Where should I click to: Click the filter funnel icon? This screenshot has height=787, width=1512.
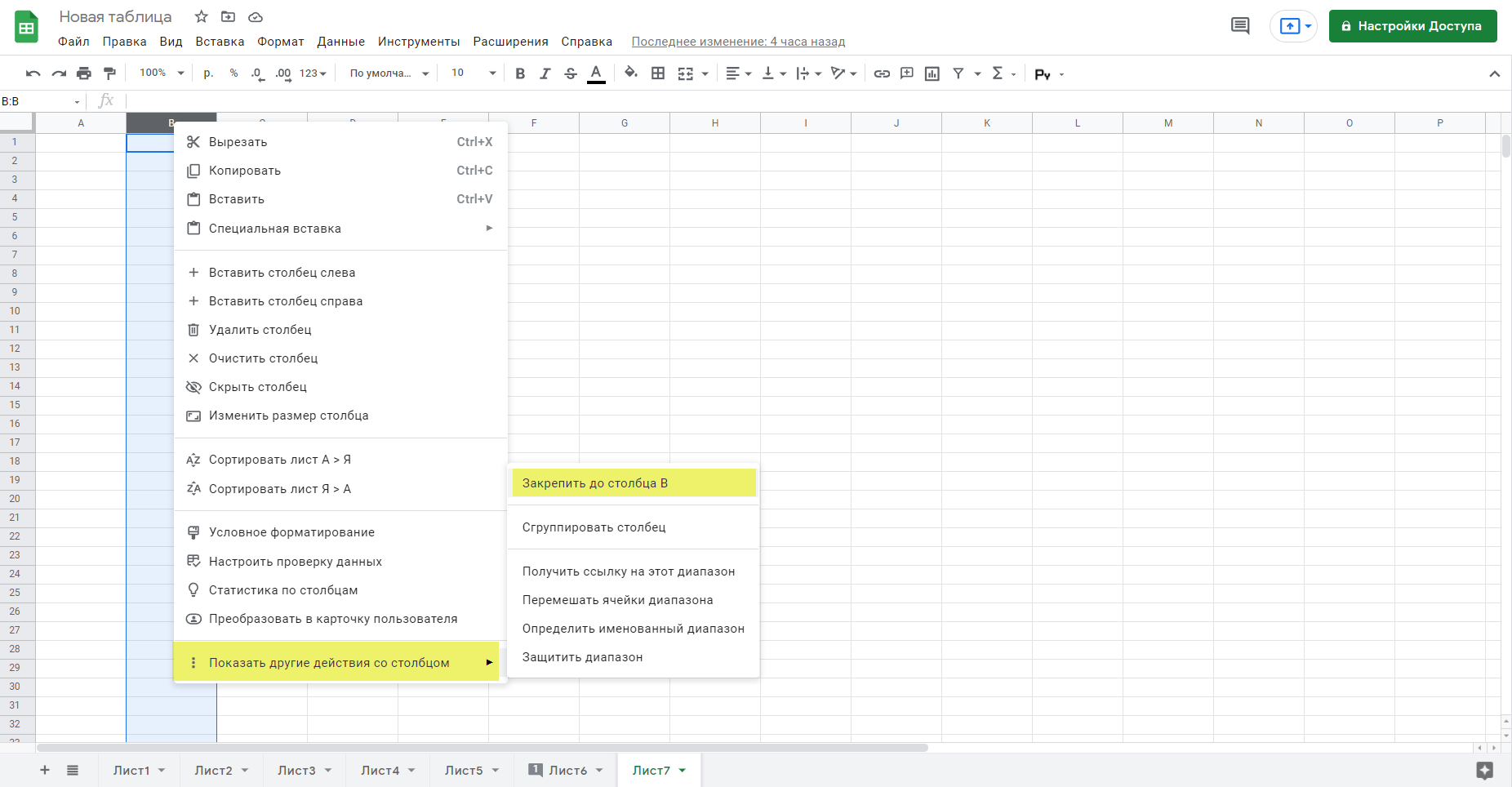point(958,73)
